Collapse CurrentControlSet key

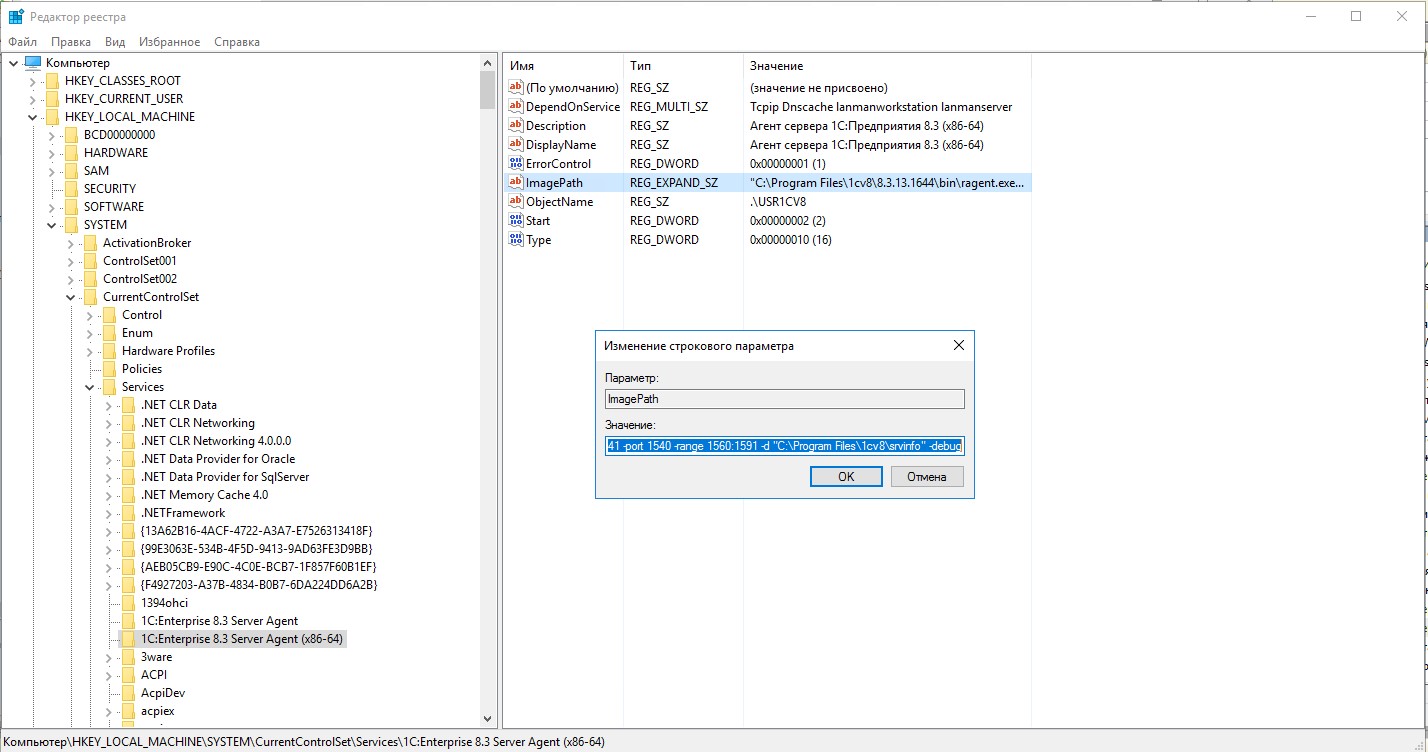[70, 297]
